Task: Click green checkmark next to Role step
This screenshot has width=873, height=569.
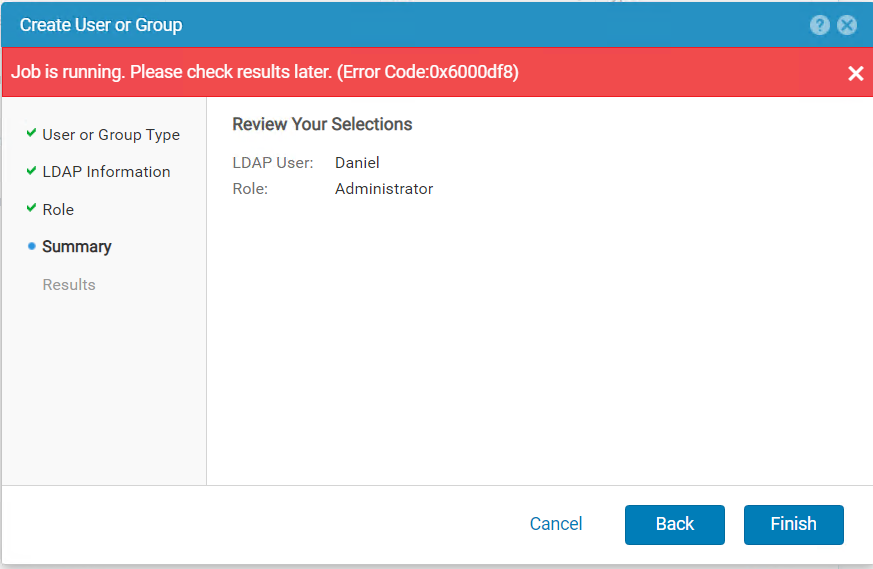Action: point(32,208)
